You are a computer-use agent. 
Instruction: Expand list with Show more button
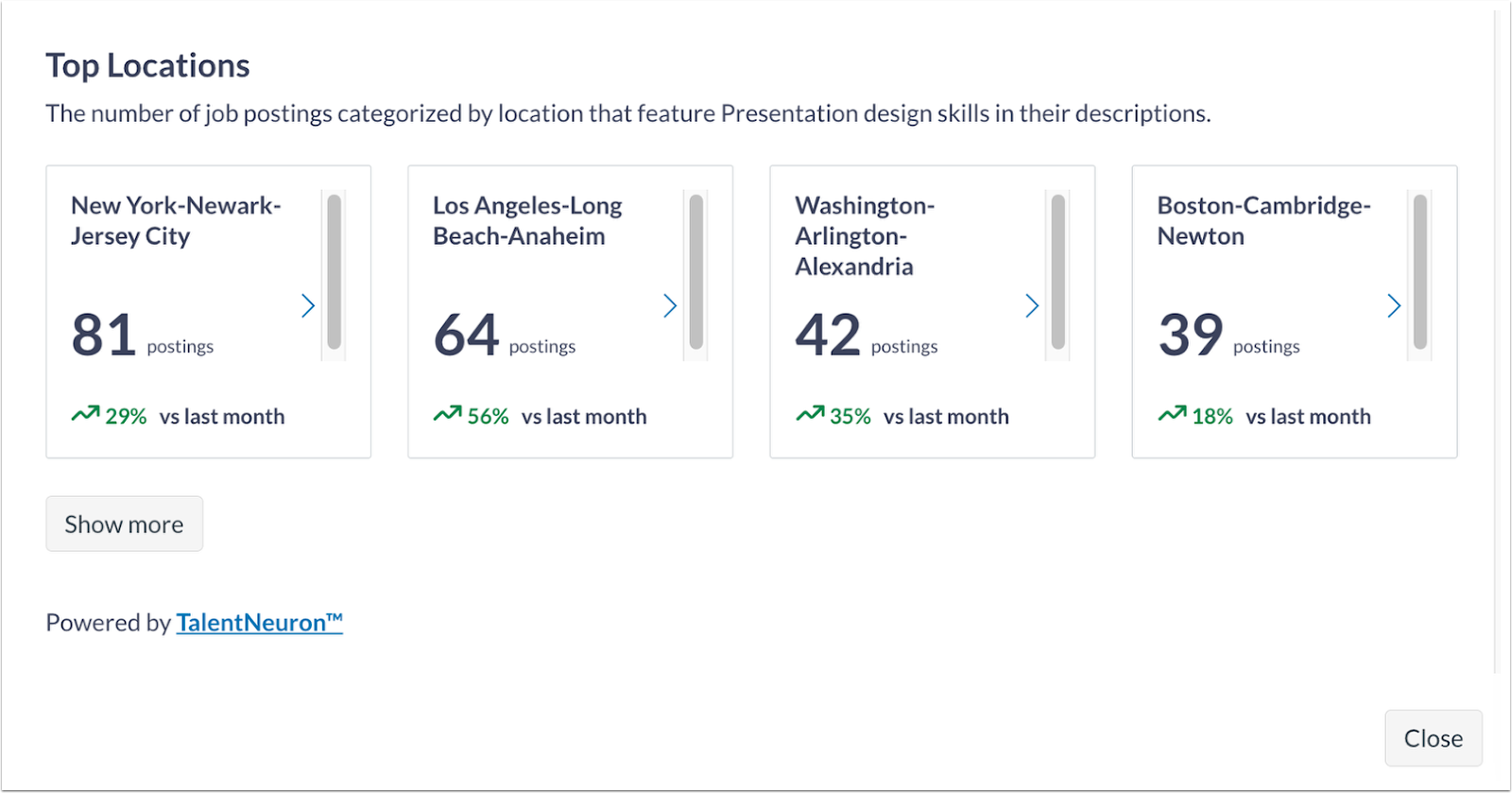[x=124, y=524]
